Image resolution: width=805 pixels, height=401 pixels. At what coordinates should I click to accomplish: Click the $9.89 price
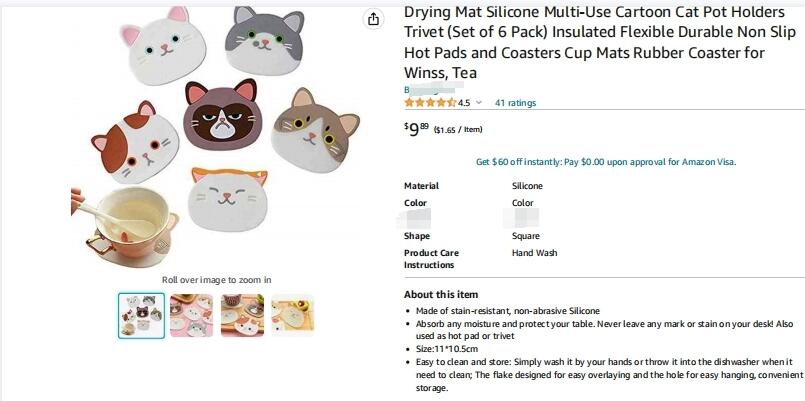tap(416, 128)
